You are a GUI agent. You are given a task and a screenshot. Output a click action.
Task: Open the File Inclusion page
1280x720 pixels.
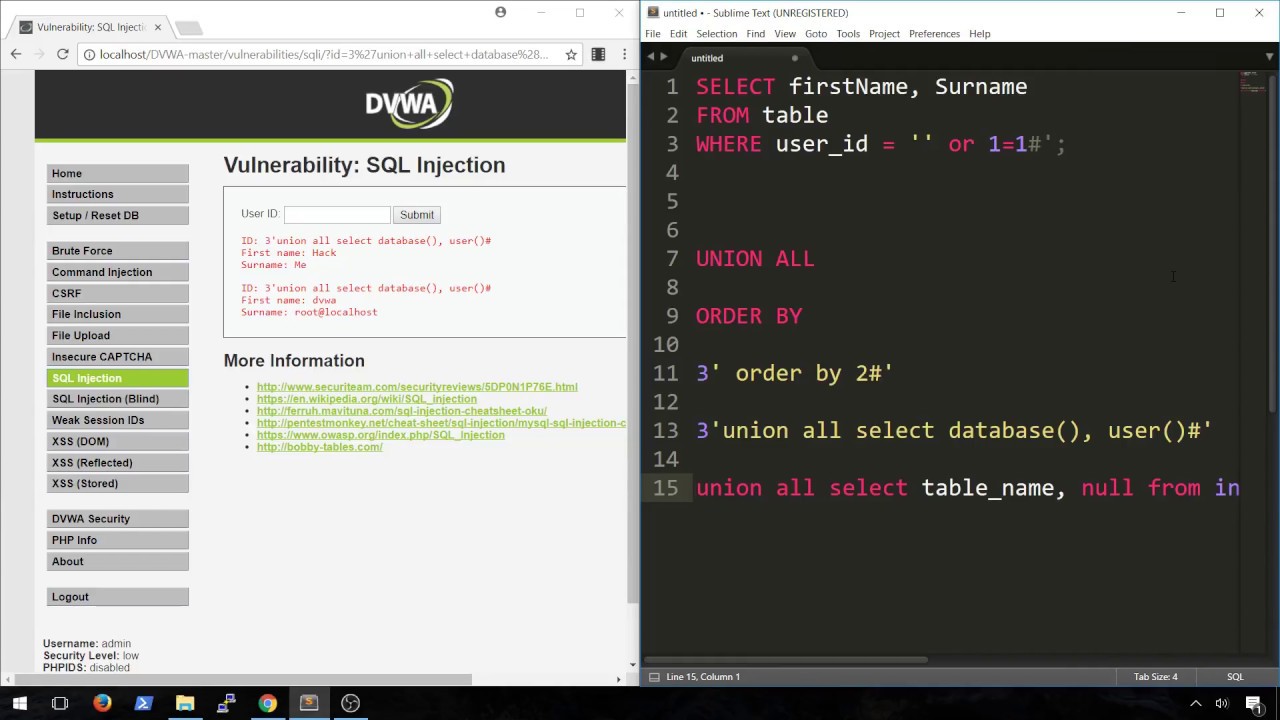pos(117,314)
